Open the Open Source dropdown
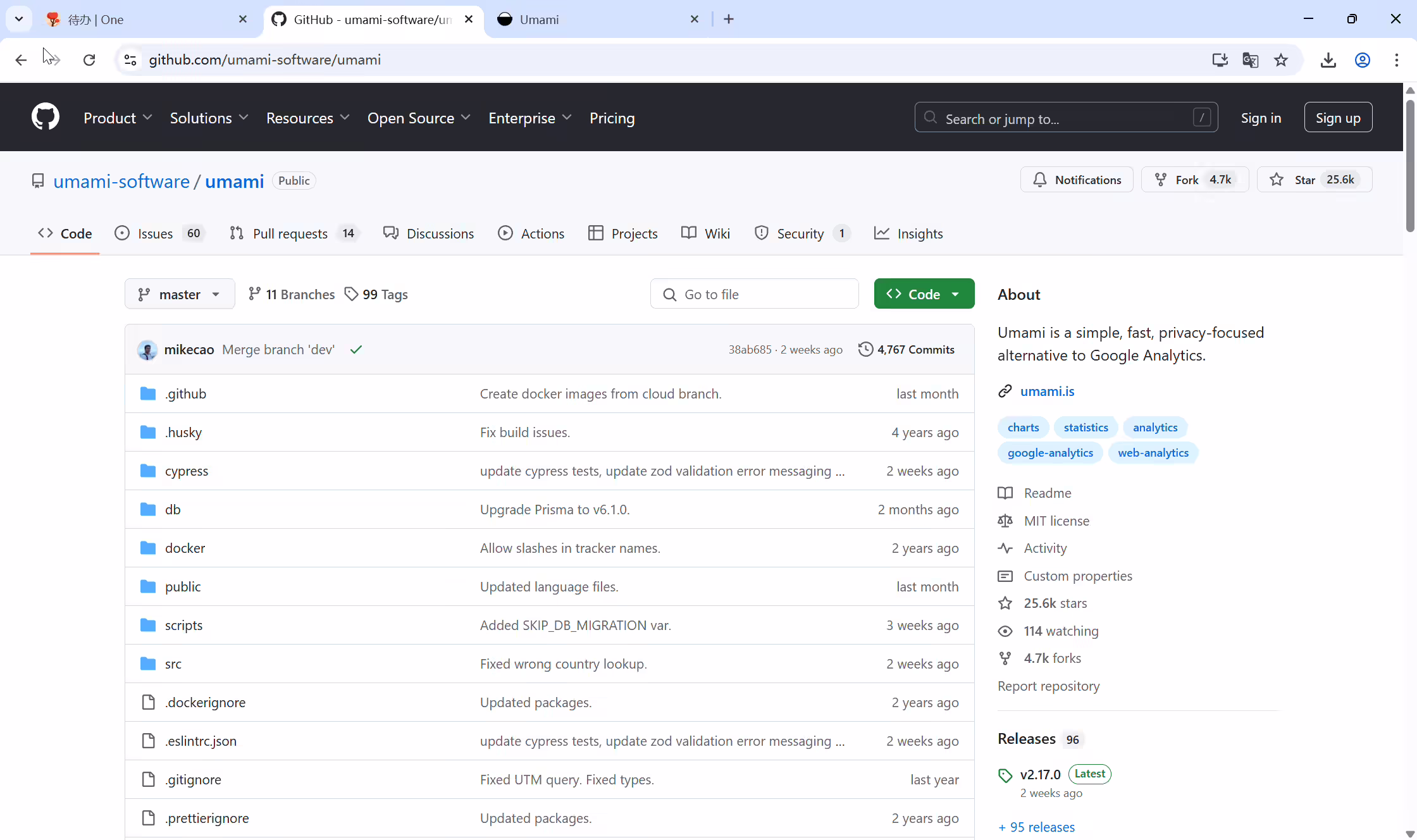 [419, 118]
